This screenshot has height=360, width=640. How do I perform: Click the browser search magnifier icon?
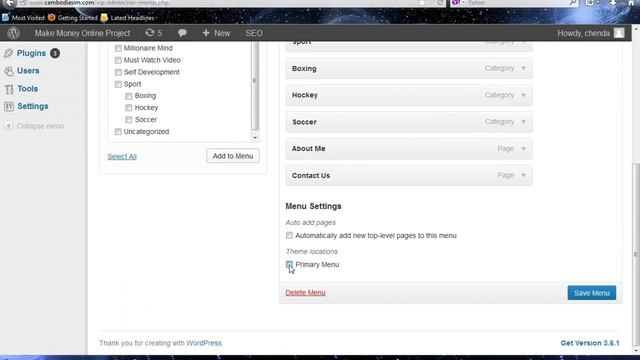(573, 3)
